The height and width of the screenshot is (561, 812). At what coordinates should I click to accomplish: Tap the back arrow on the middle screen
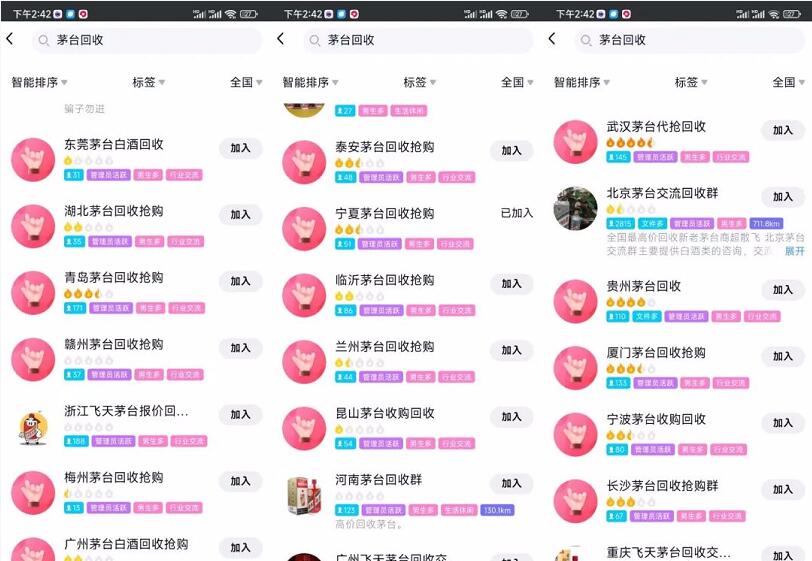click(x=281, y=39)
